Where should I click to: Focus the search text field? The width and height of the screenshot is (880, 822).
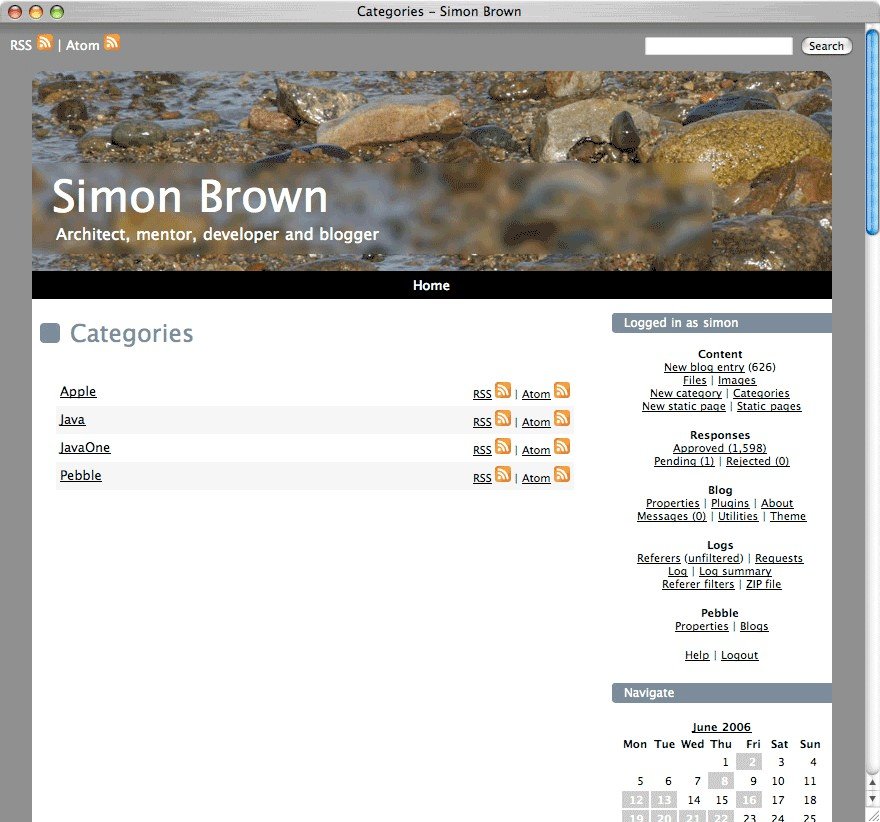click(718, 46)
